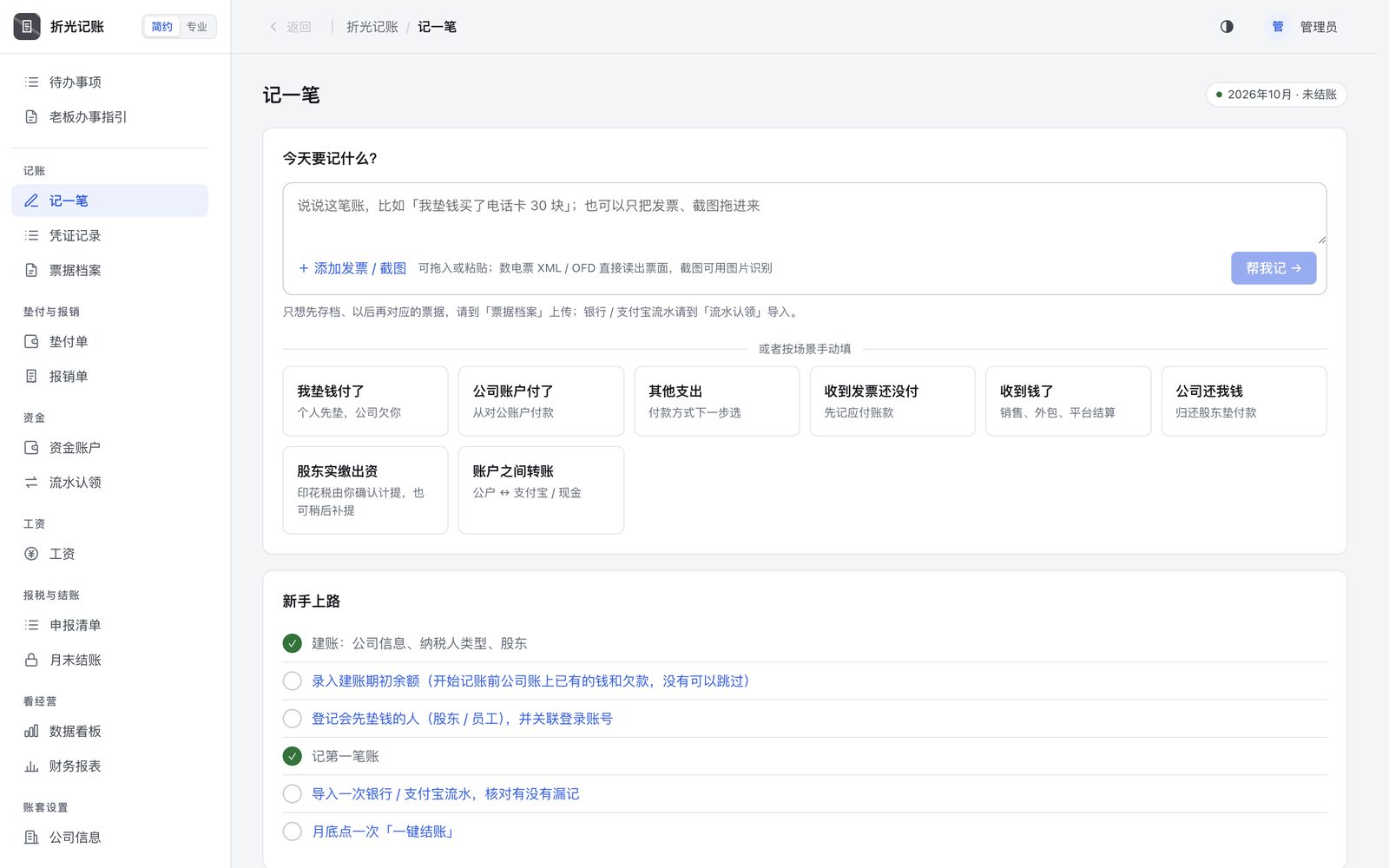Check the 录入建账期初余额 circle
Viewport: 1389px width, 868px height.
(293, 681)
